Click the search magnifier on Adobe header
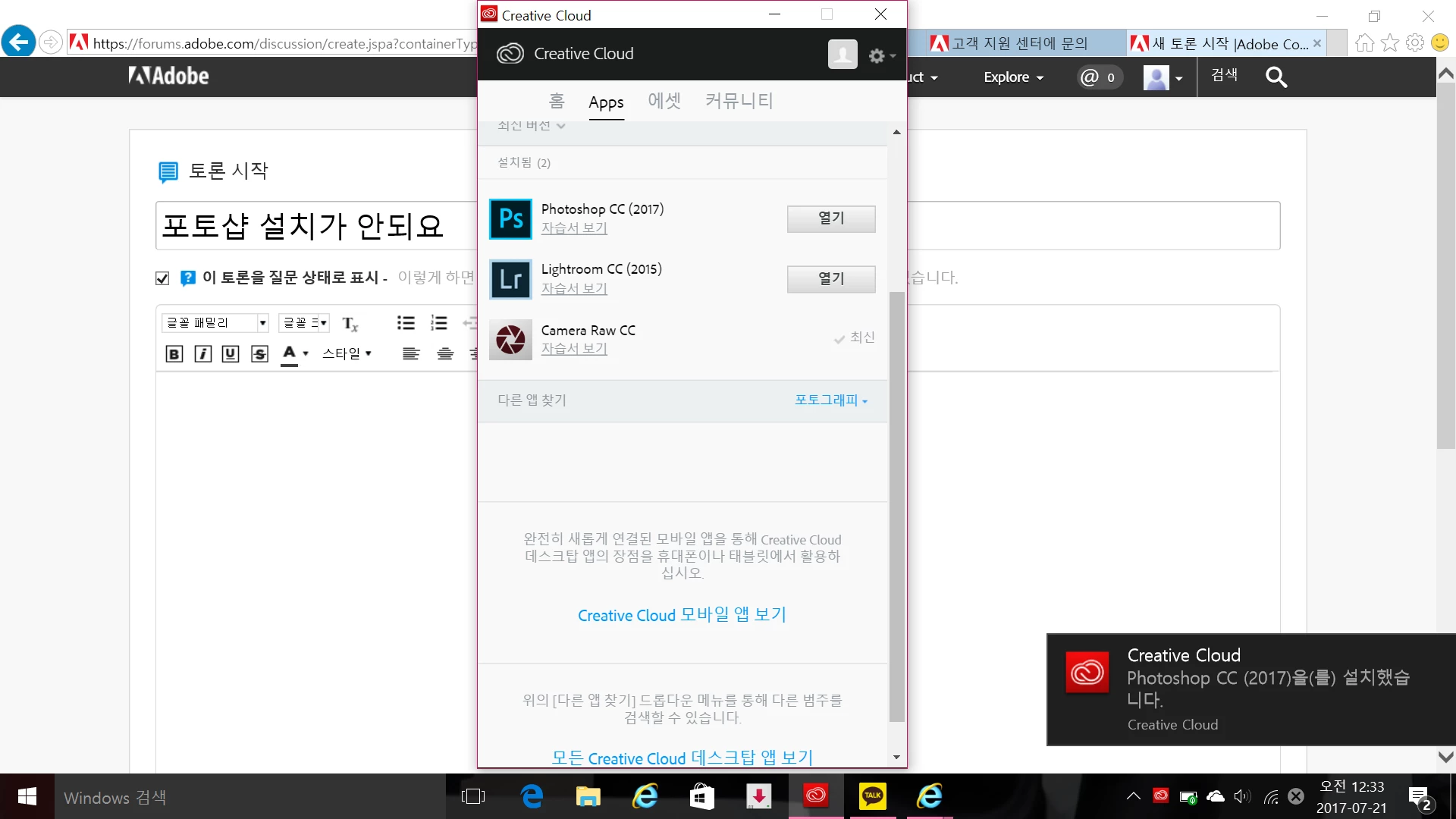1456x819 pixels. pyautogui.click(x=1276, y=77)
